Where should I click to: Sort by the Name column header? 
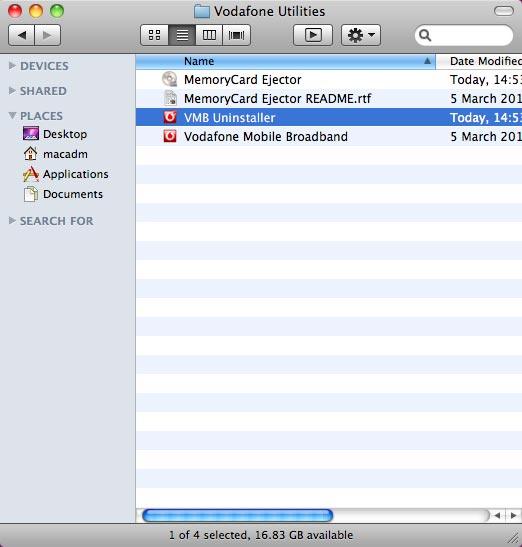pos(286,61)
